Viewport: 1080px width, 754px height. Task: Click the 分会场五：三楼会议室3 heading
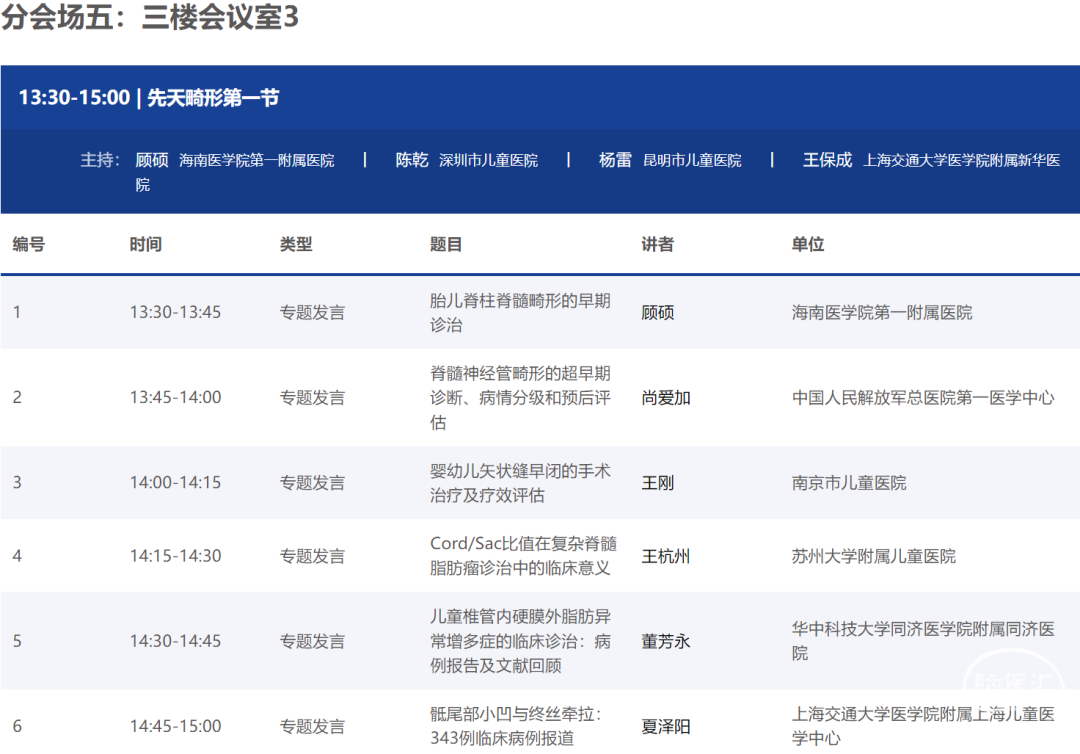(150, 18)
